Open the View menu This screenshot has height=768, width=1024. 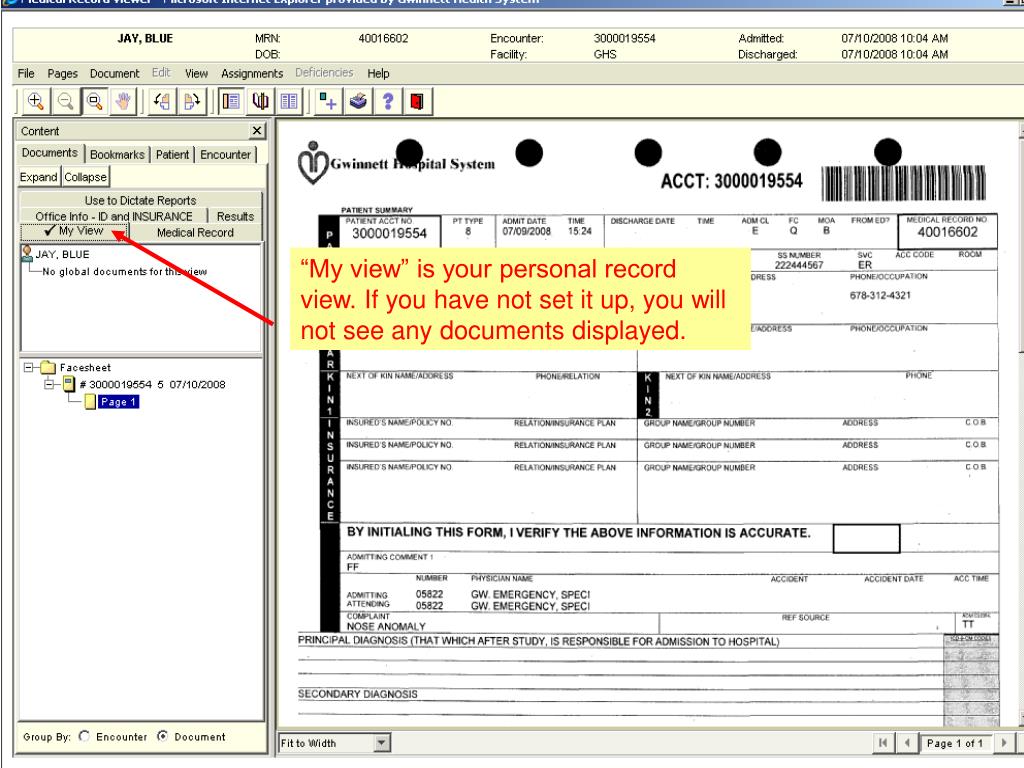point(196,73)
